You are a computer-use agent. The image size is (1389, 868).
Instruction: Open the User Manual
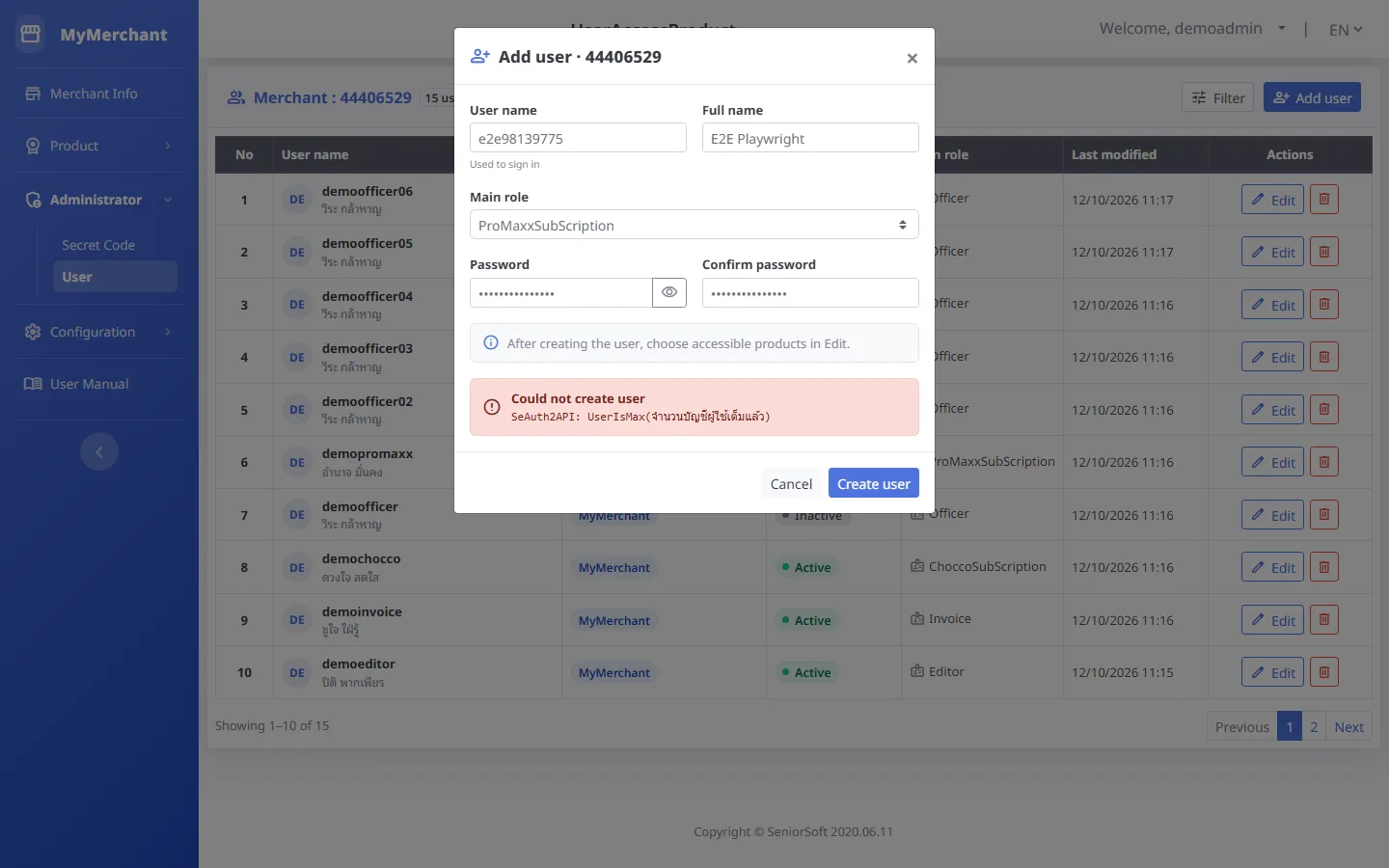[99, 384]
